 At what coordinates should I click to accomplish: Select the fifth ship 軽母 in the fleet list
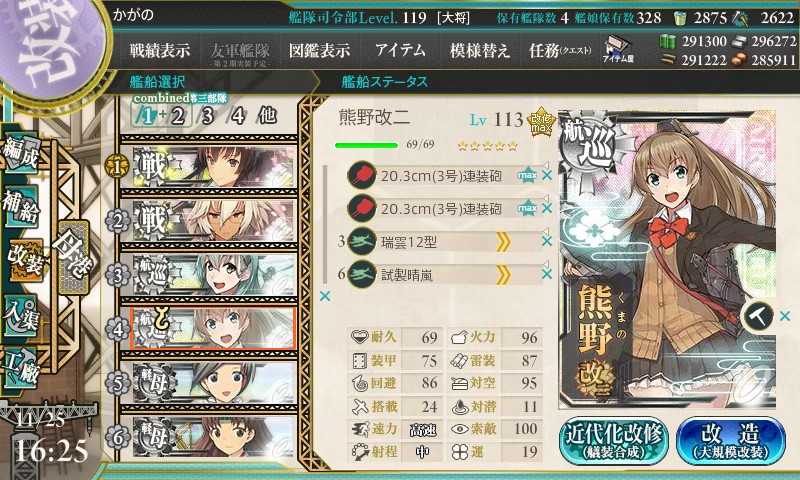coord(209,383)
